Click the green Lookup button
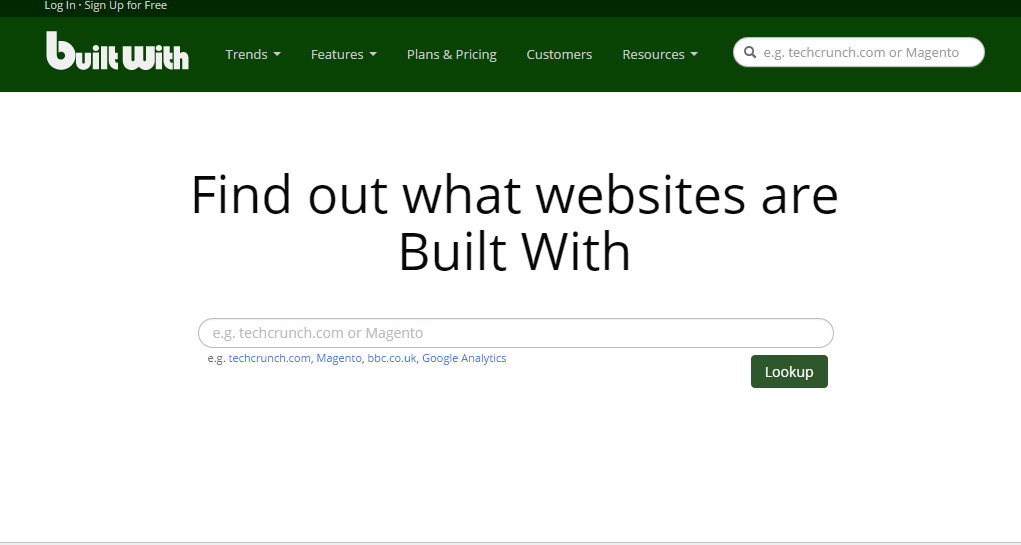The width and height of the screenshot is (1021, 545). [789, 372]
